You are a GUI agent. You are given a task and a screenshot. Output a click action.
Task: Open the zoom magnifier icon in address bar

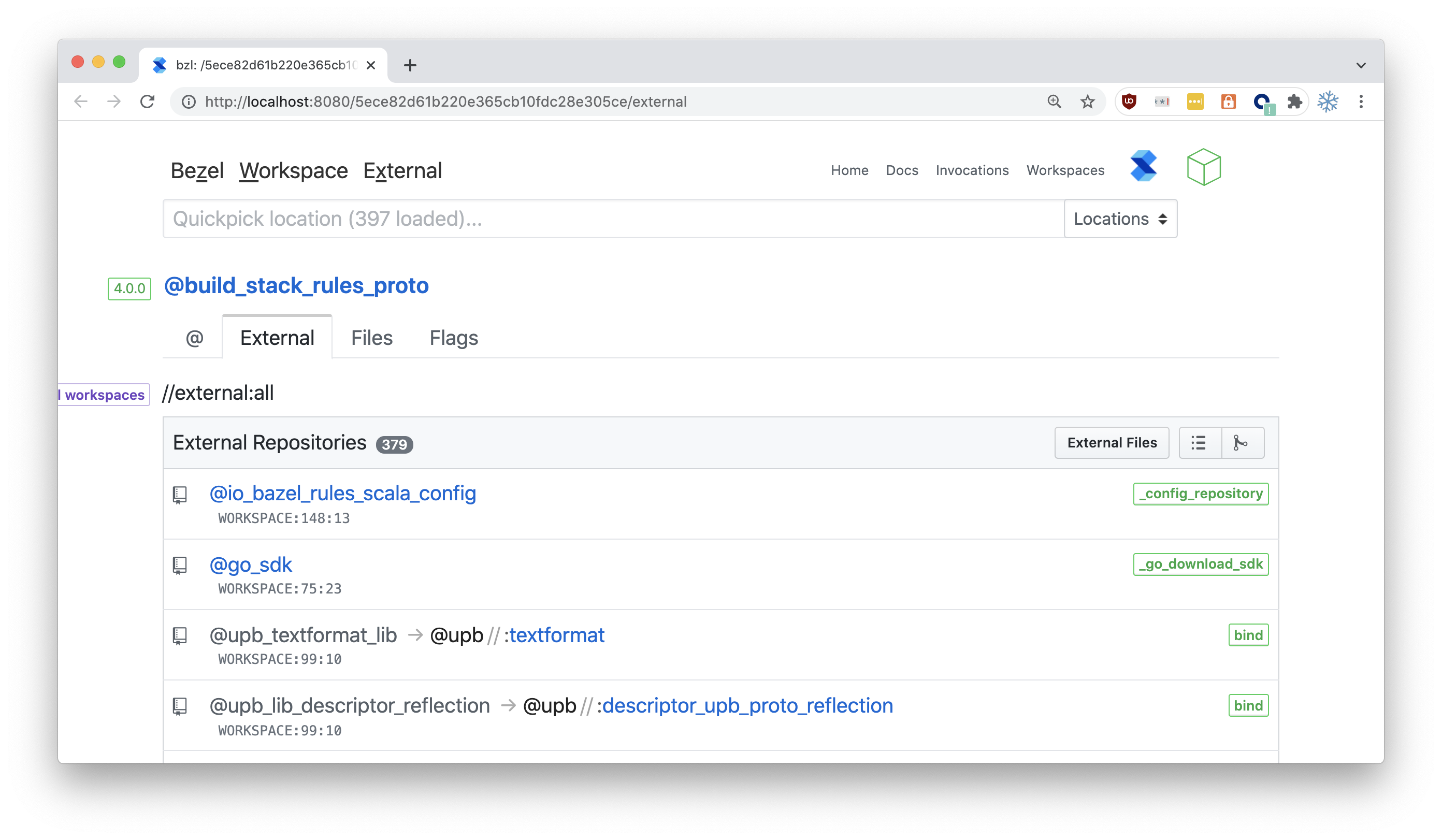tap(1054, 102)
